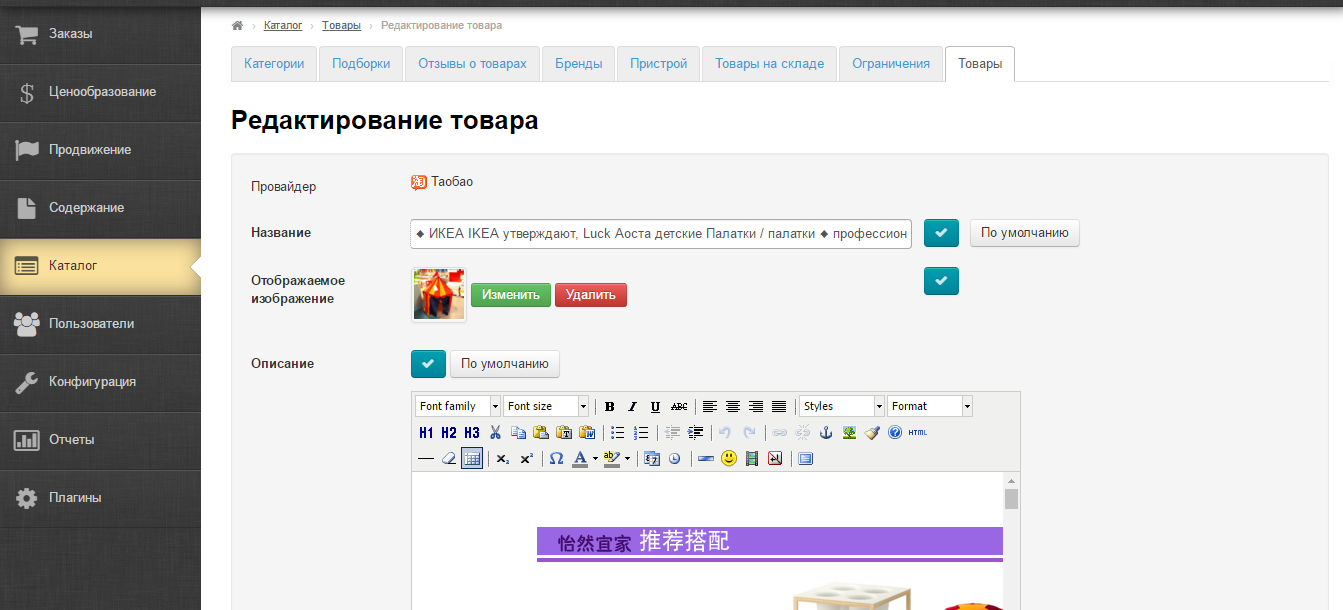Insert a numbered list
This screenshot has width=1343, height=610.
tap(641, 433)
